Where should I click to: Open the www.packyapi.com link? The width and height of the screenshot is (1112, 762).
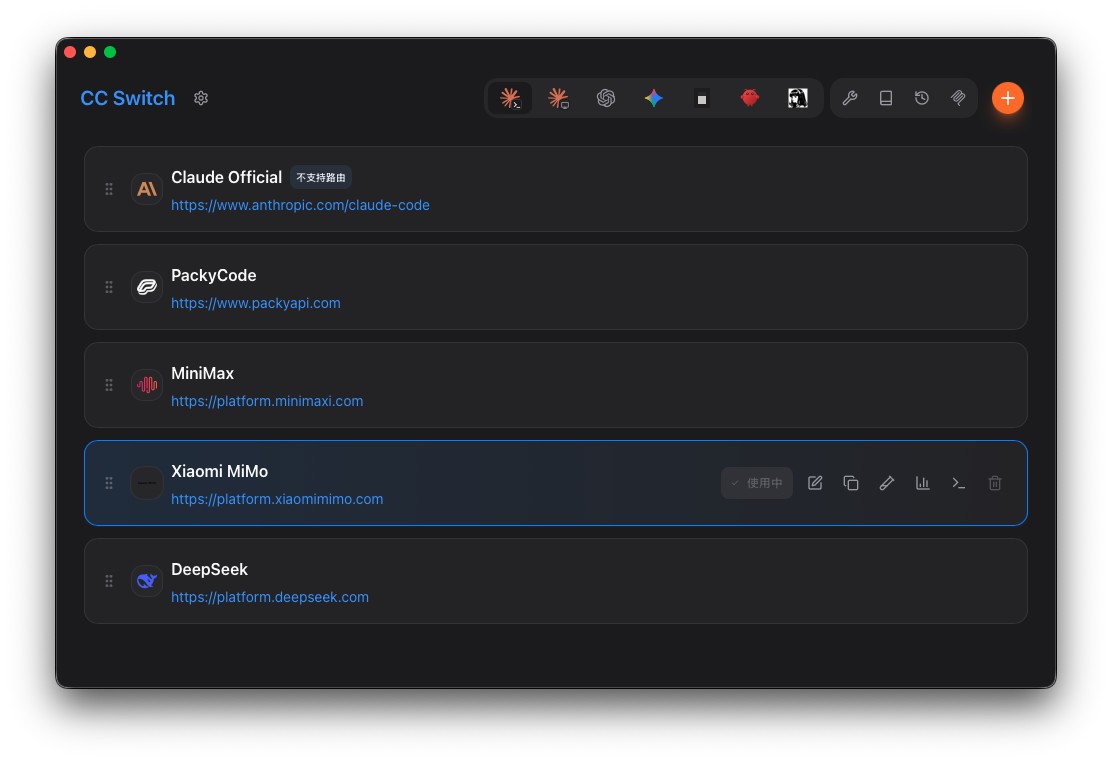point(255,303)
